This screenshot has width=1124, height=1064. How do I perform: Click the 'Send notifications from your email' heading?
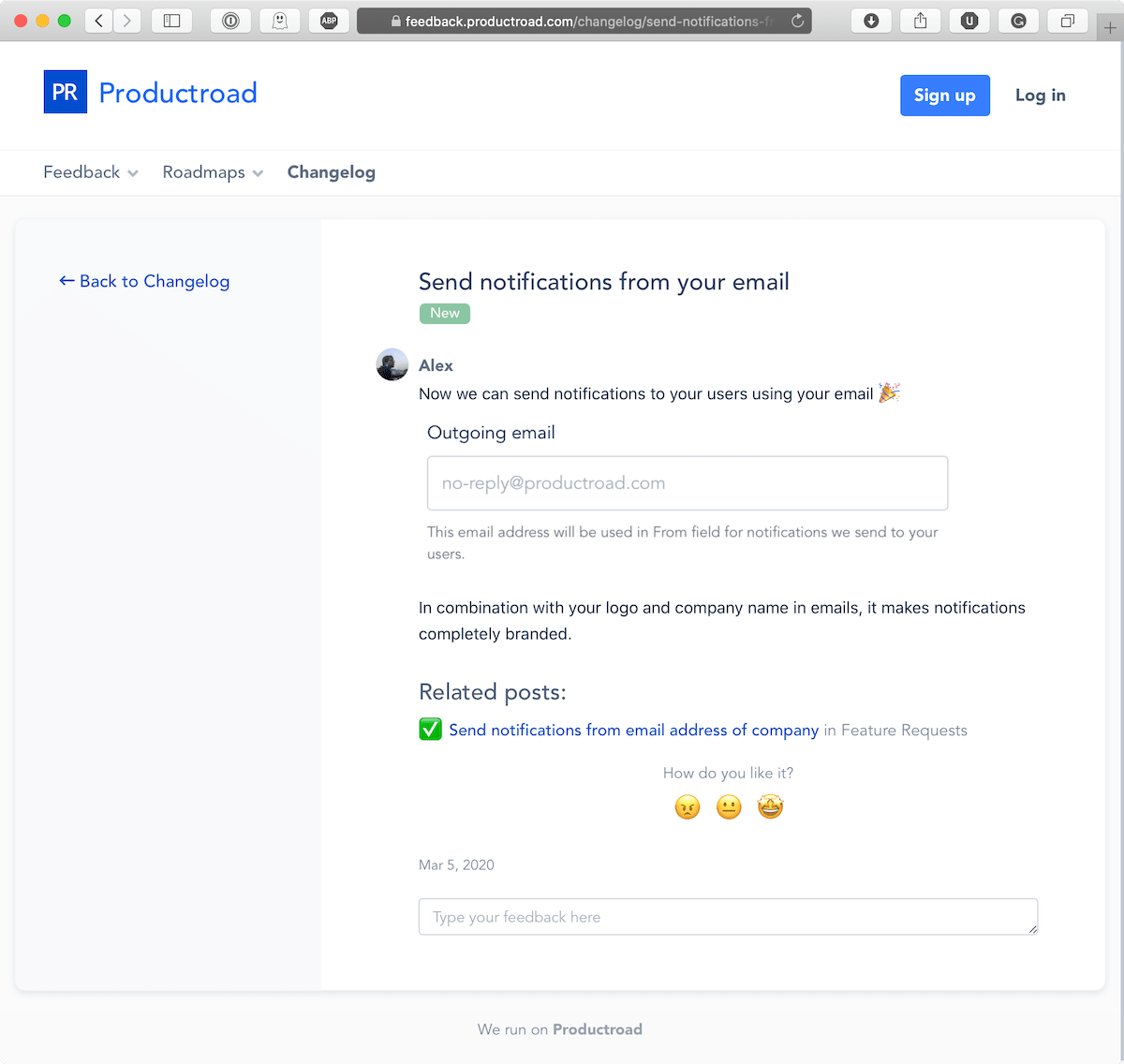pyautogui.click(x=604, y=282)
